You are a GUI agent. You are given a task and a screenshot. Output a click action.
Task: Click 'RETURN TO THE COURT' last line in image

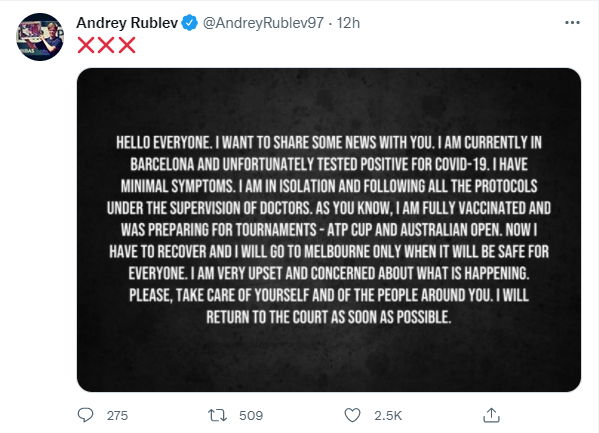click(x=329, y=317)
